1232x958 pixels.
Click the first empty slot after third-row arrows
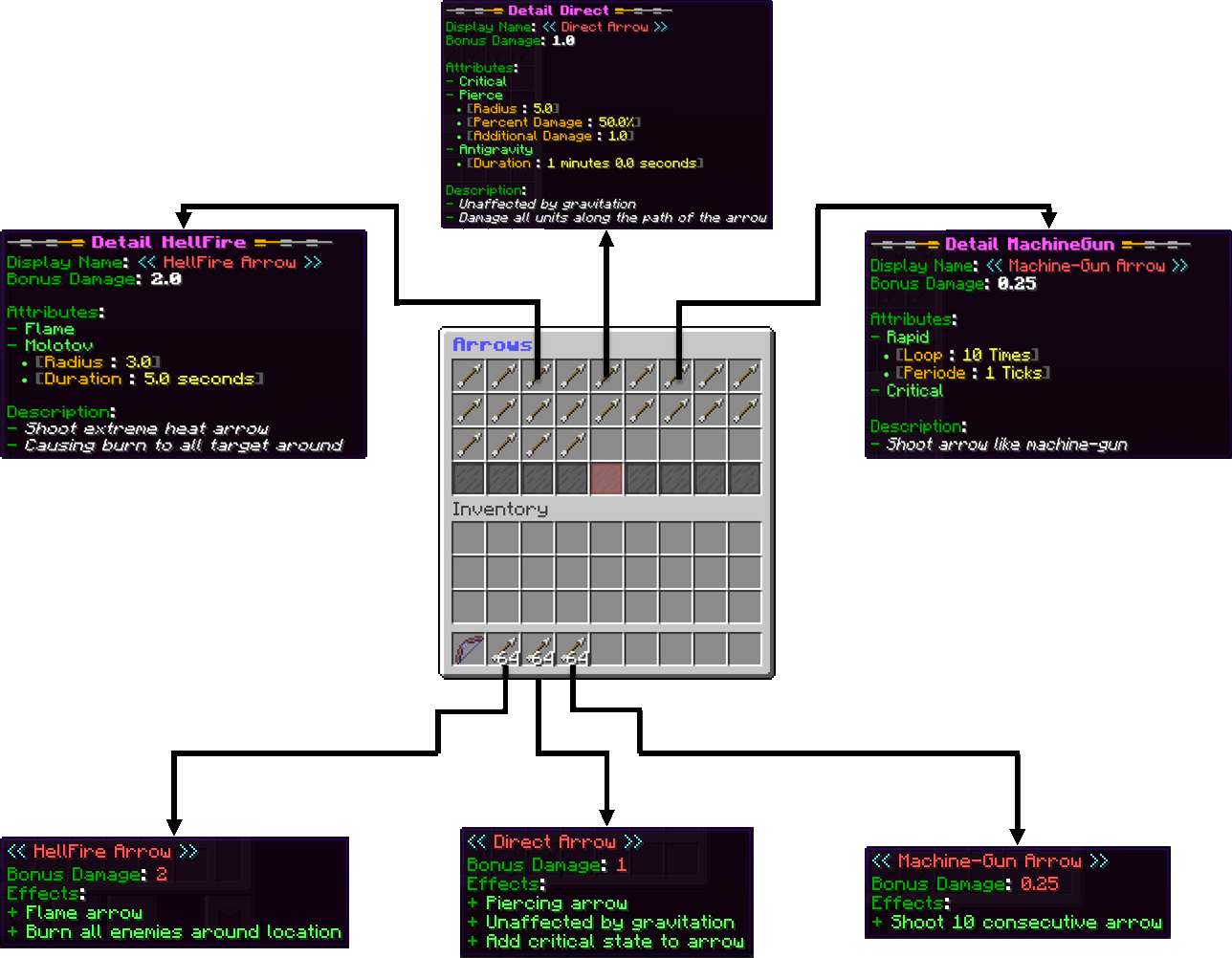(606, 445)
